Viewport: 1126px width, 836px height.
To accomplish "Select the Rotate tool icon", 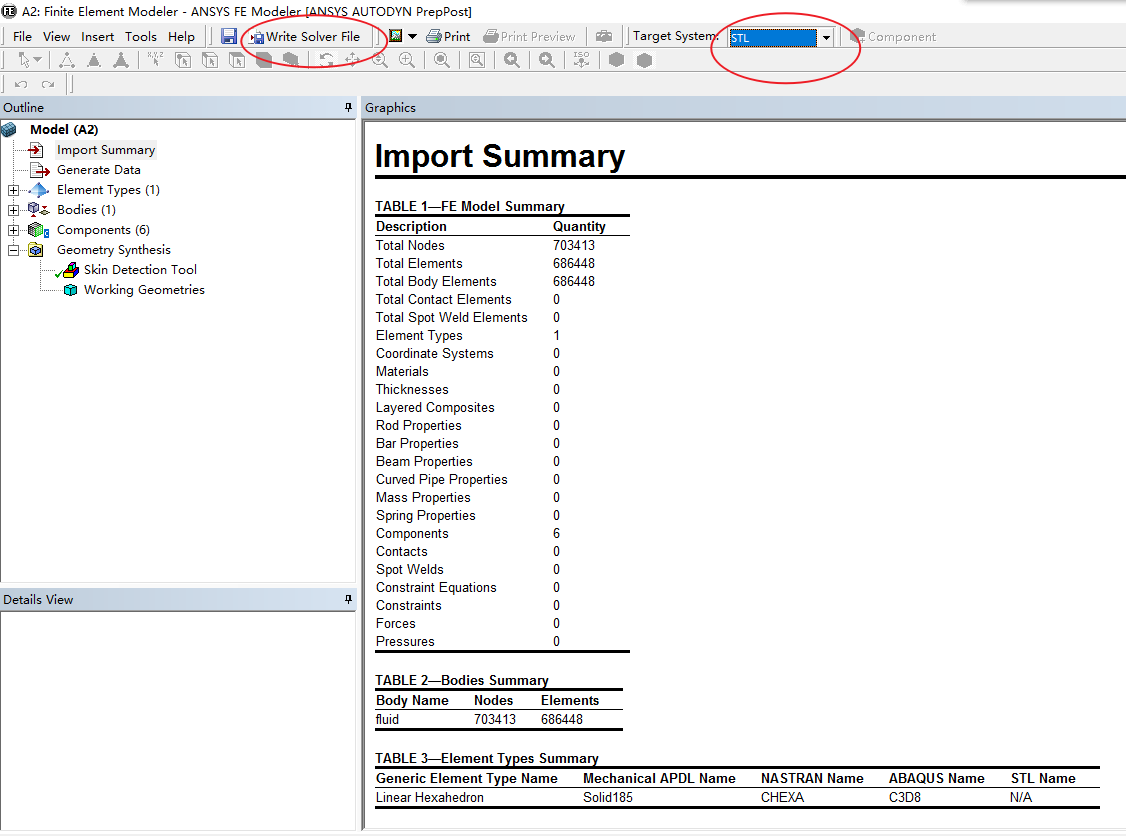I will tap(326, 60).
